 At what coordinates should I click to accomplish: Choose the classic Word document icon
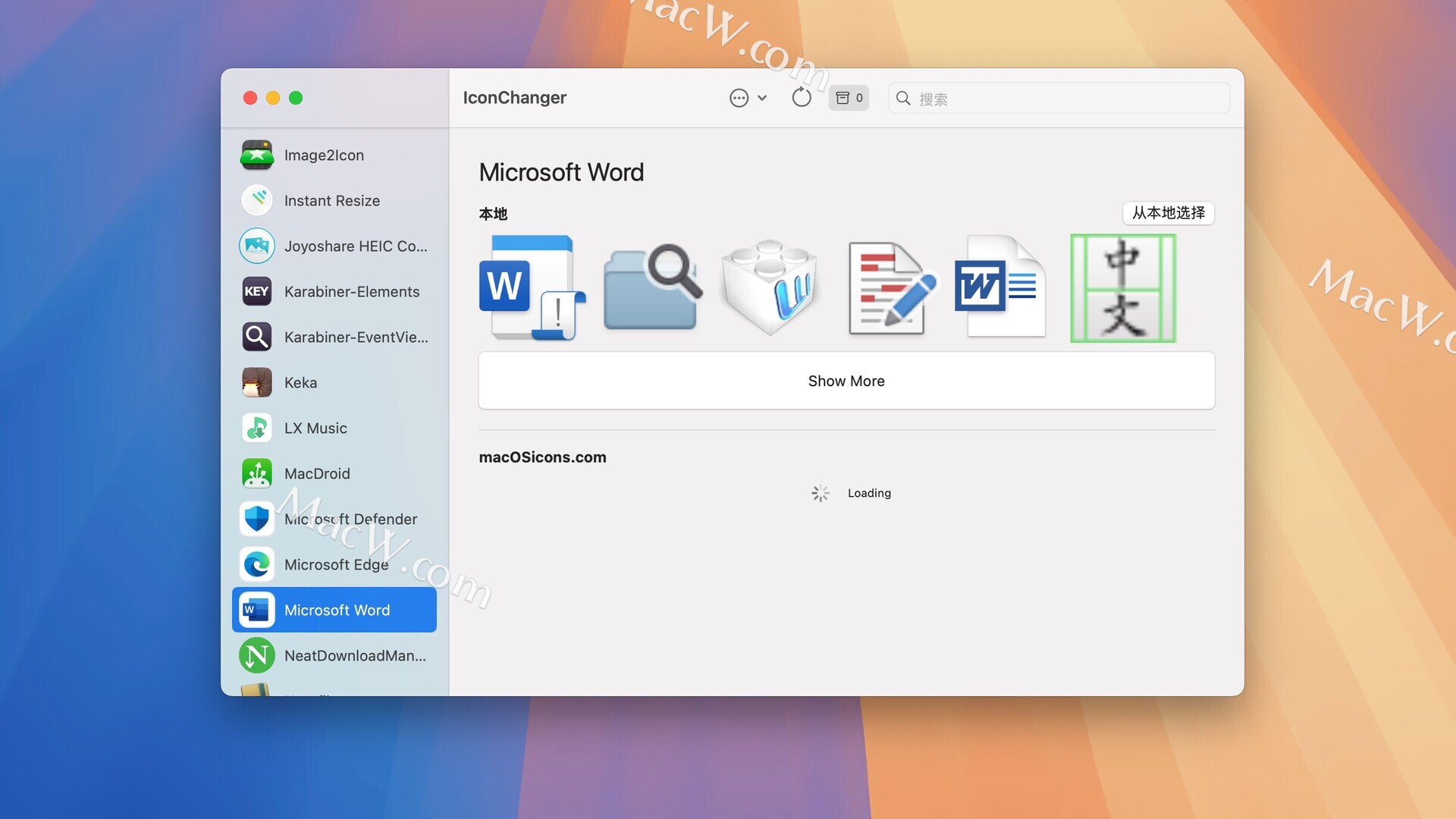coord(1001,287)
